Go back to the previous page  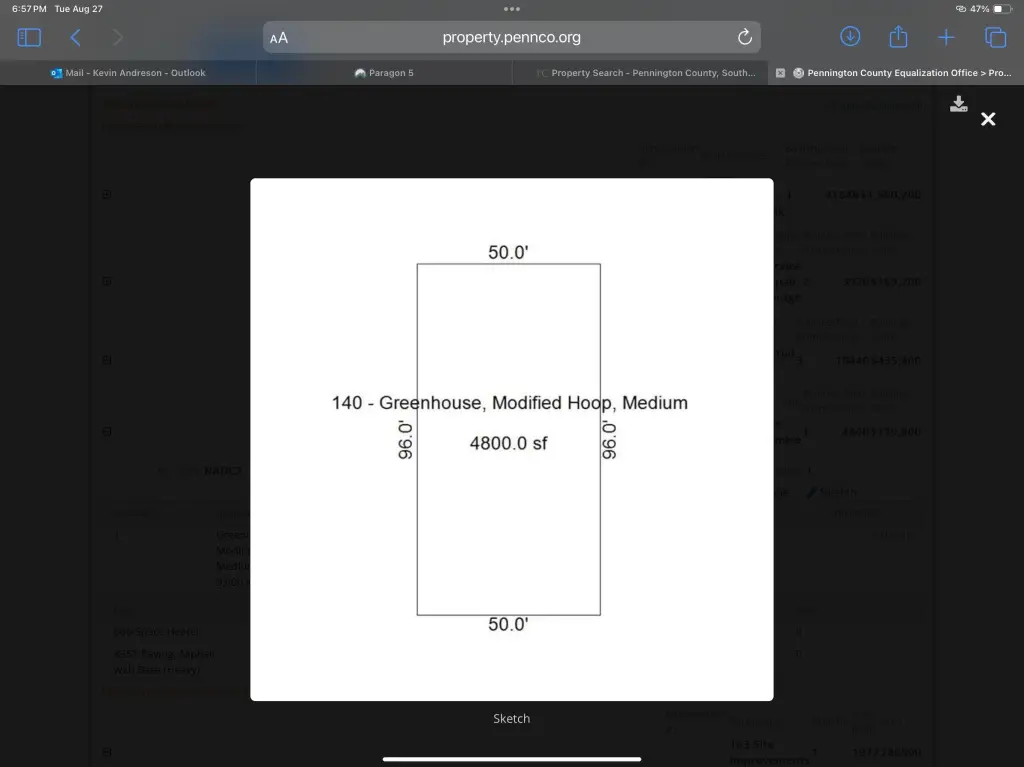[x=75, y=38]
